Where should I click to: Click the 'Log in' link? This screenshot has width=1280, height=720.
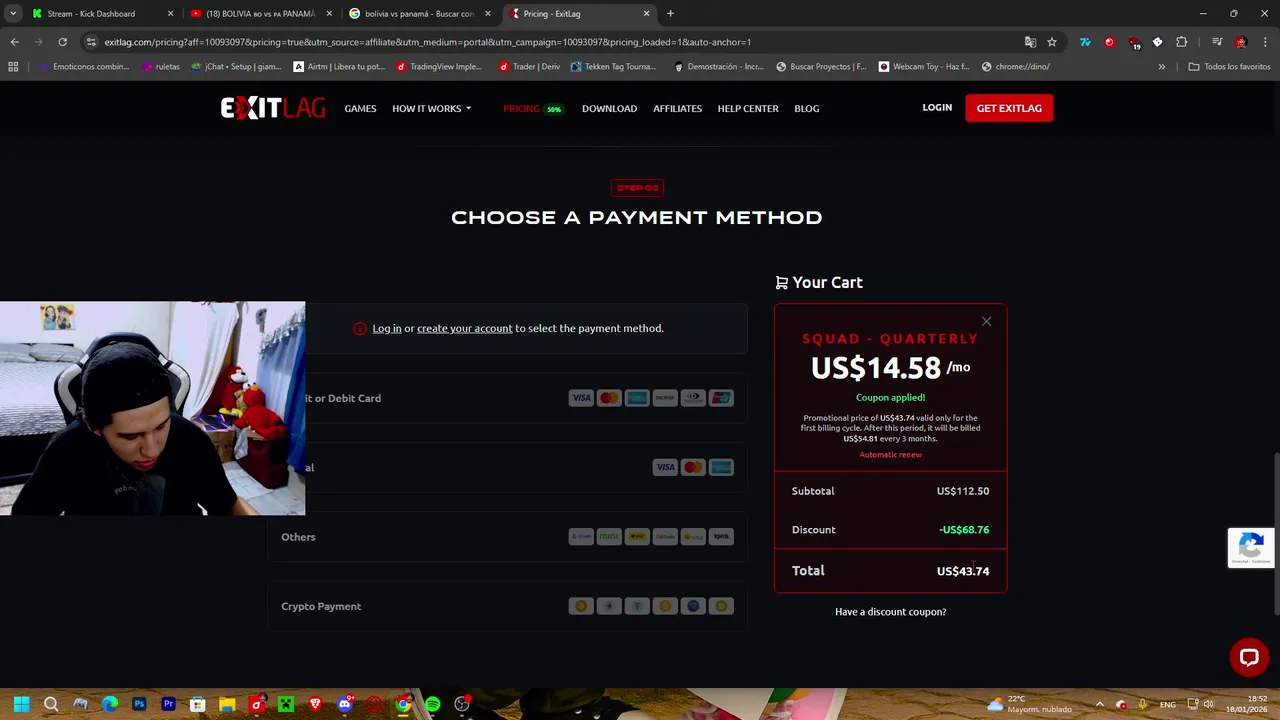pos(386,328)
